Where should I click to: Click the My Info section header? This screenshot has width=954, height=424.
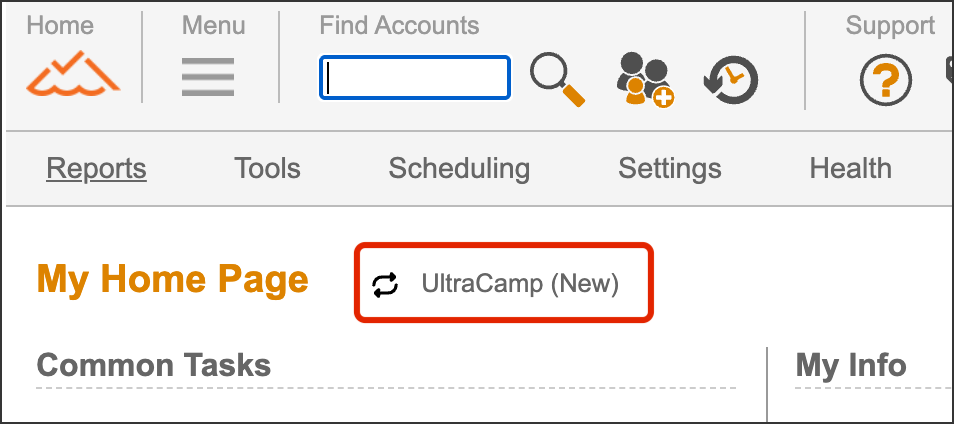coord(850,366)
